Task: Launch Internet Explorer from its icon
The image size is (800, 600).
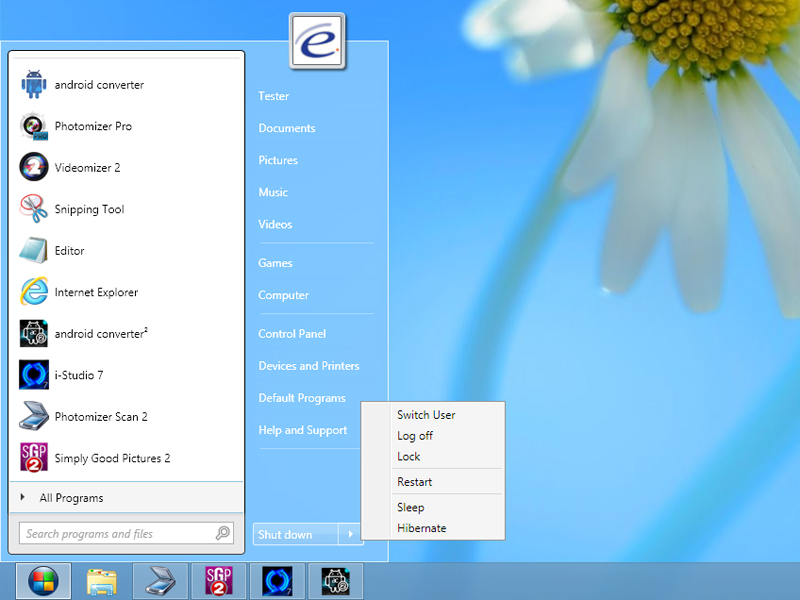Action: (34, 292)
